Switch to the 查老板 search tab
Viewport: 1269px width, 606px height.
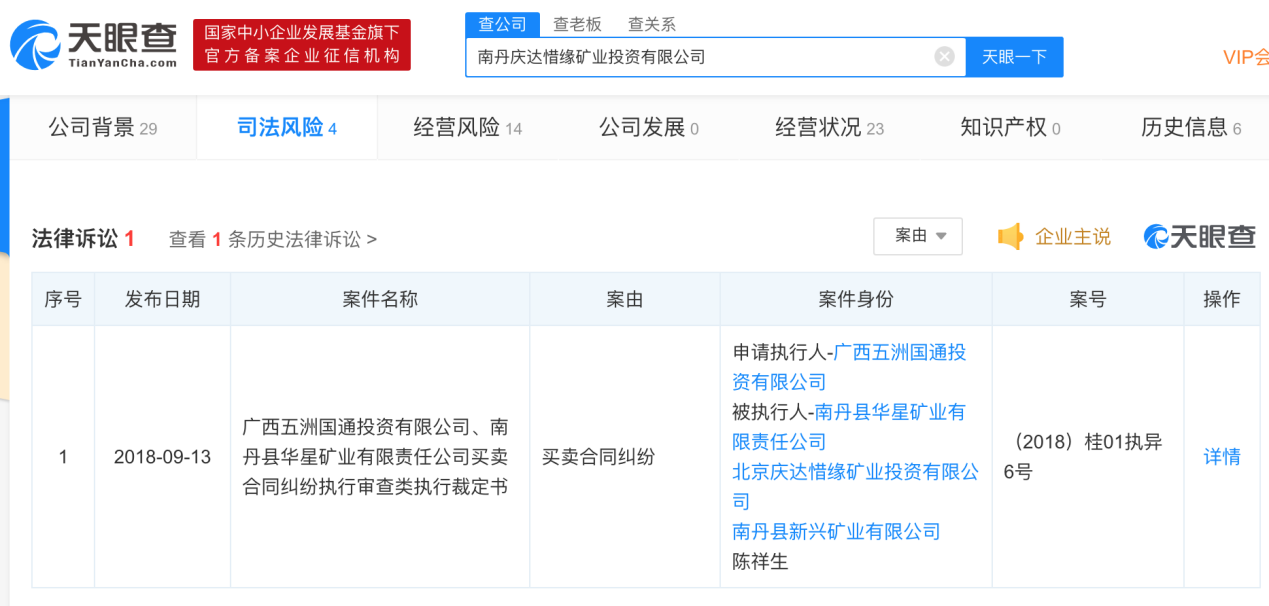(577, 25)
